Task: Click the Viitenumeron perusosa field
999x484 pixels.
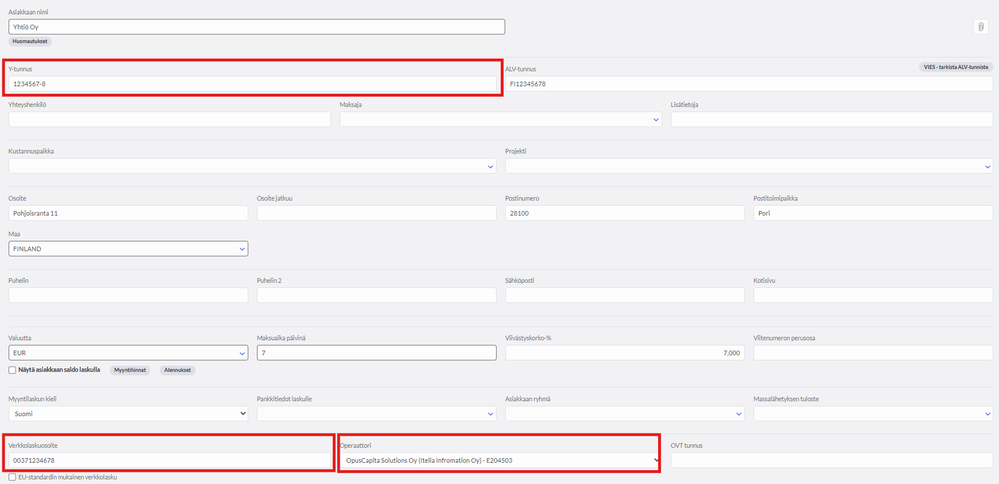Action: click(873, 353)
